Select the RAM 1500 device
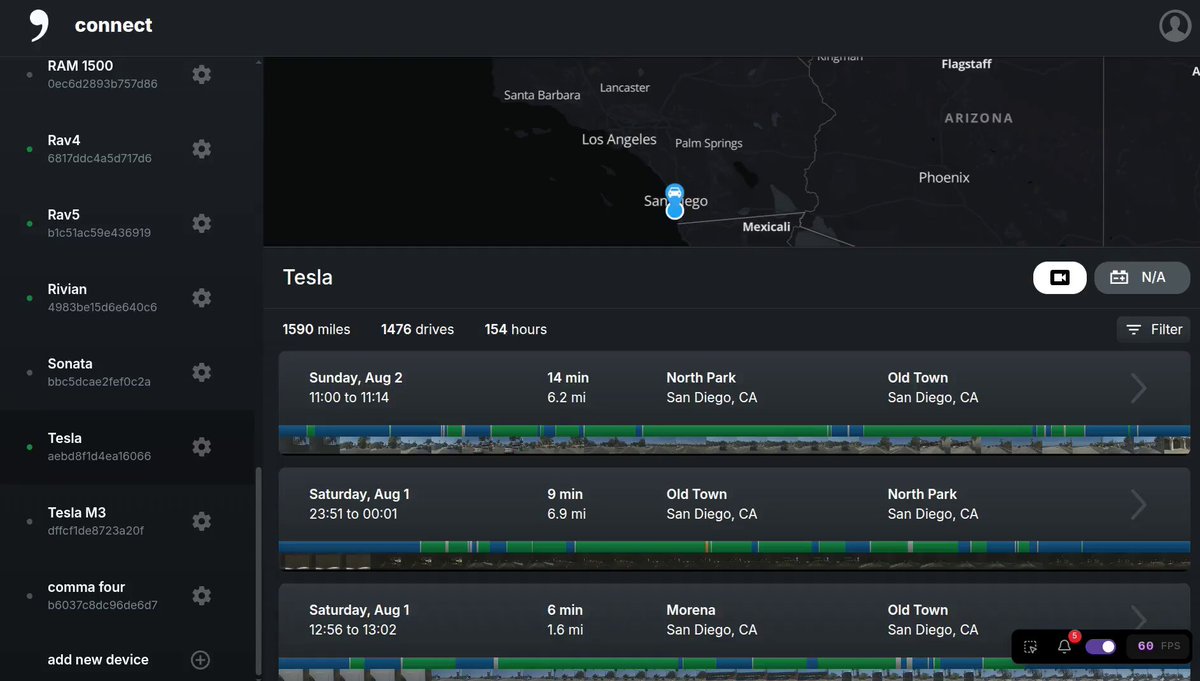The width and height of the screenshot is (1200, 681). pos(128,74)
